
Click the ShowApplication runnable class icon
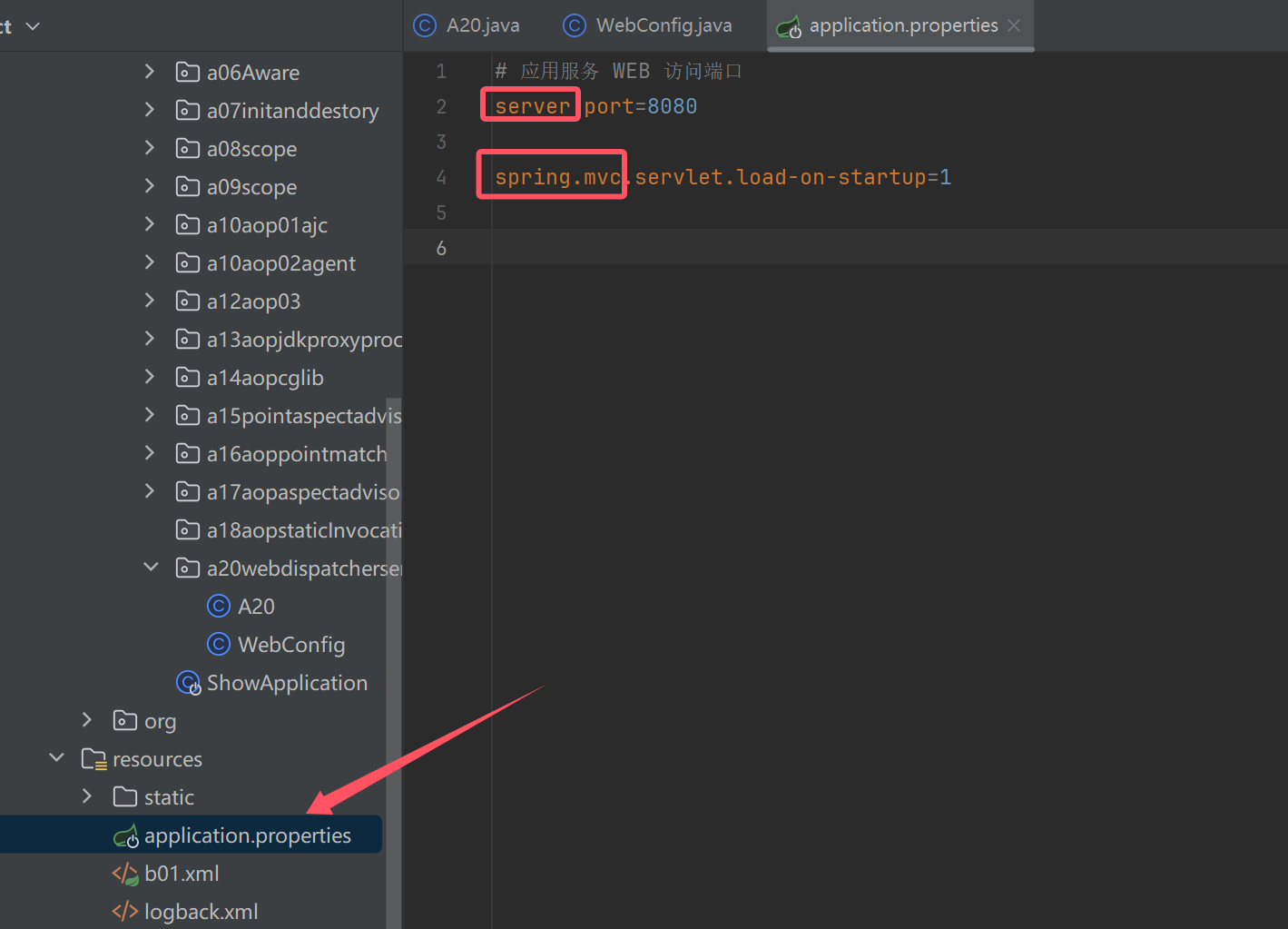click(x=189, y=683)
